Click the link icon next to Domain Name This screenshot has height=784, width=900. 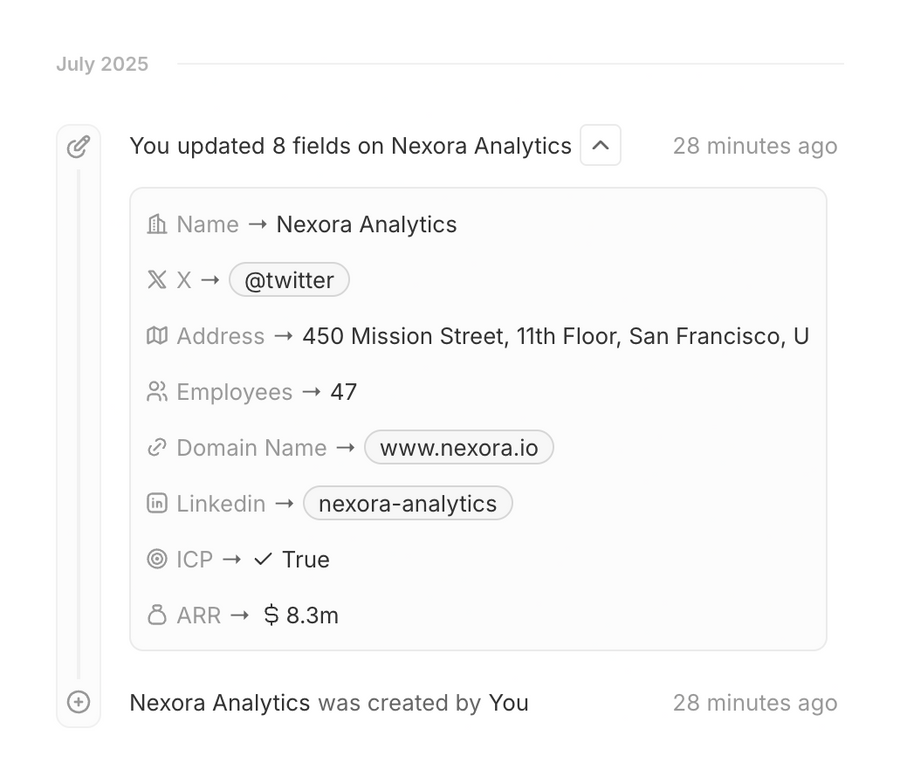tap(157, 448)
